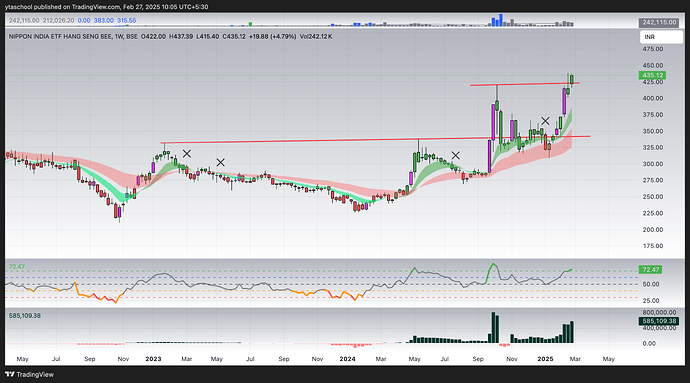Click the green 72.47 RSI axis label
The width and height of the screenshot is (690, 383).
coord(650,269)
